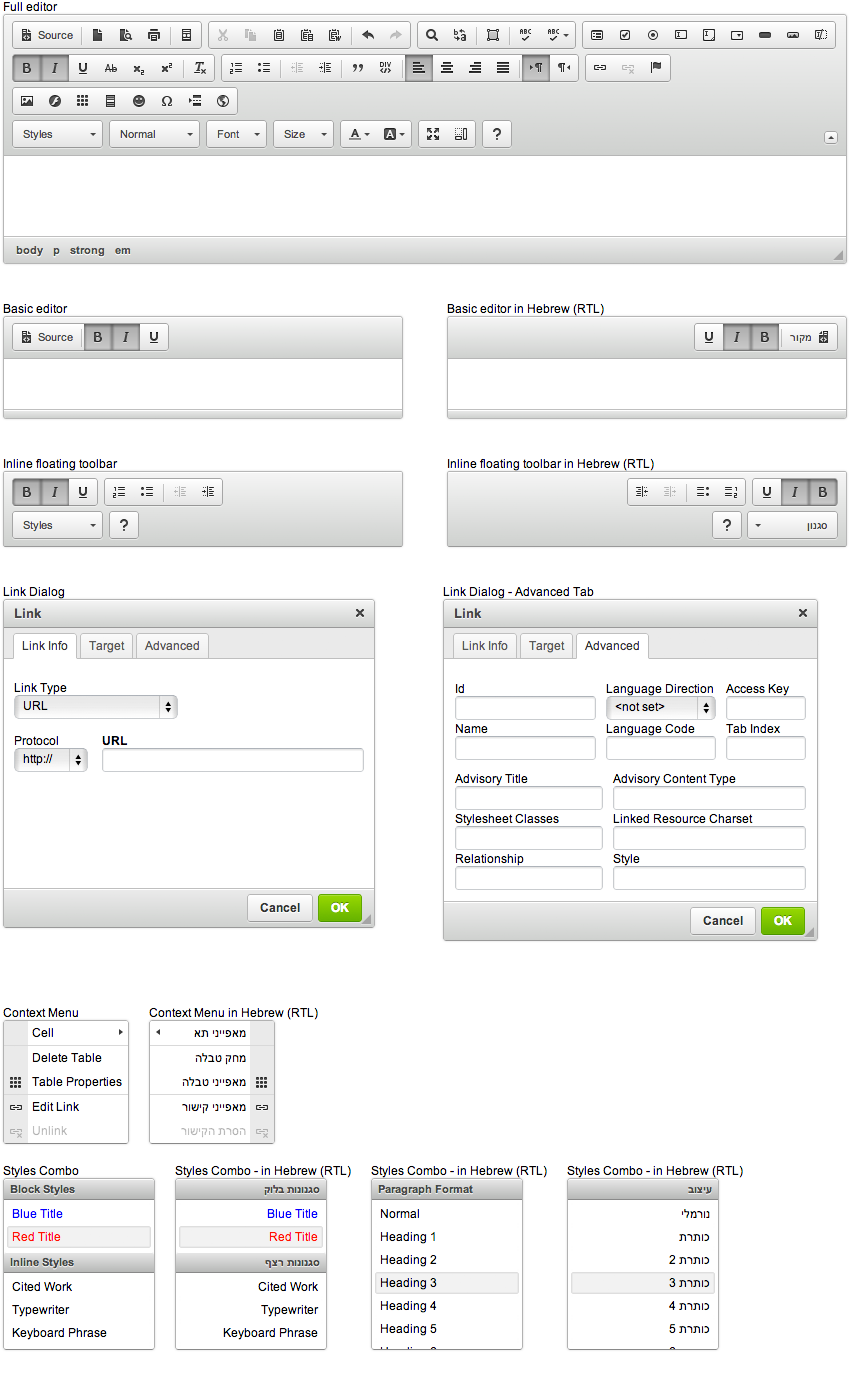
Task: Expand the Link Type URL dropdown
Action: (x=96, y=707)
